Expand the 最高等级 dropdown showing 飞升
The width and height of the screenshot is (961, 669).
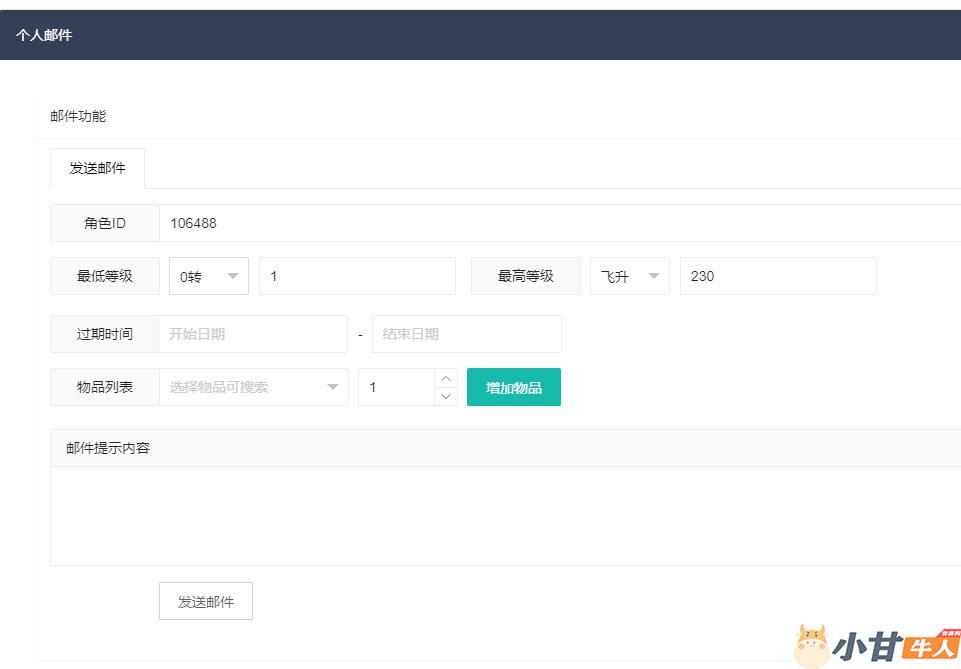pyautogui.click(x=629, y=276)
